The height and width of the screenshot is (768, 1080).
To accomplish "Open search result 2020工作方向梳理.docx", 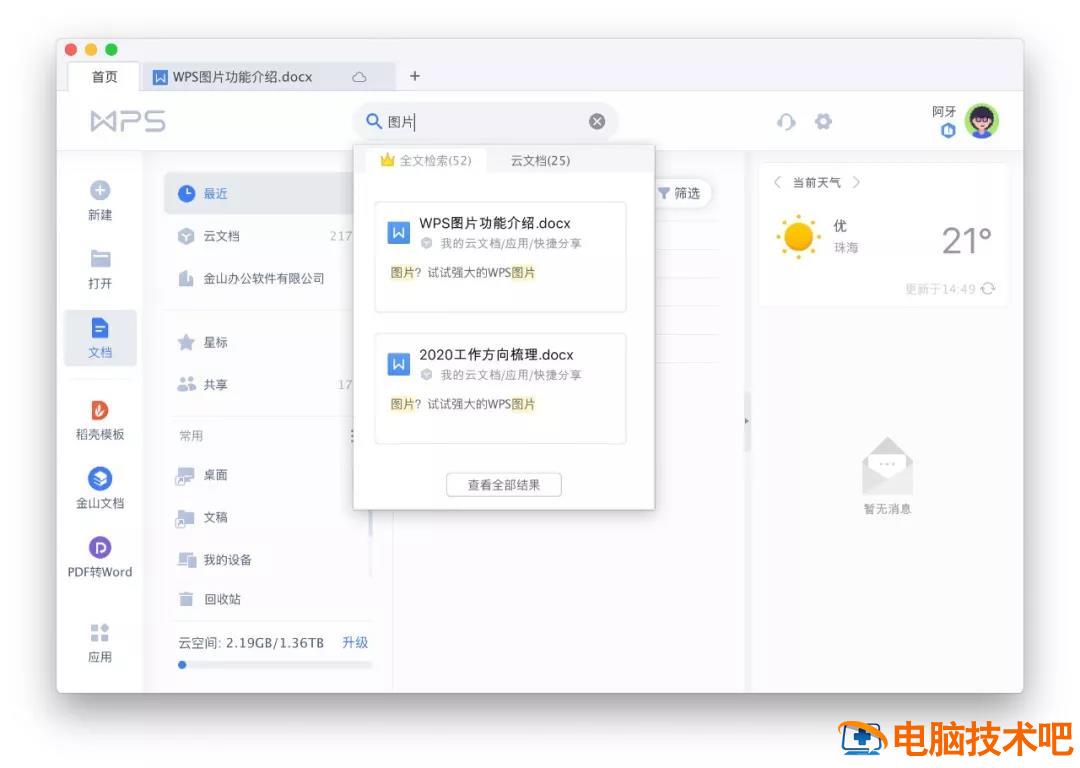I will pos(501,388).
